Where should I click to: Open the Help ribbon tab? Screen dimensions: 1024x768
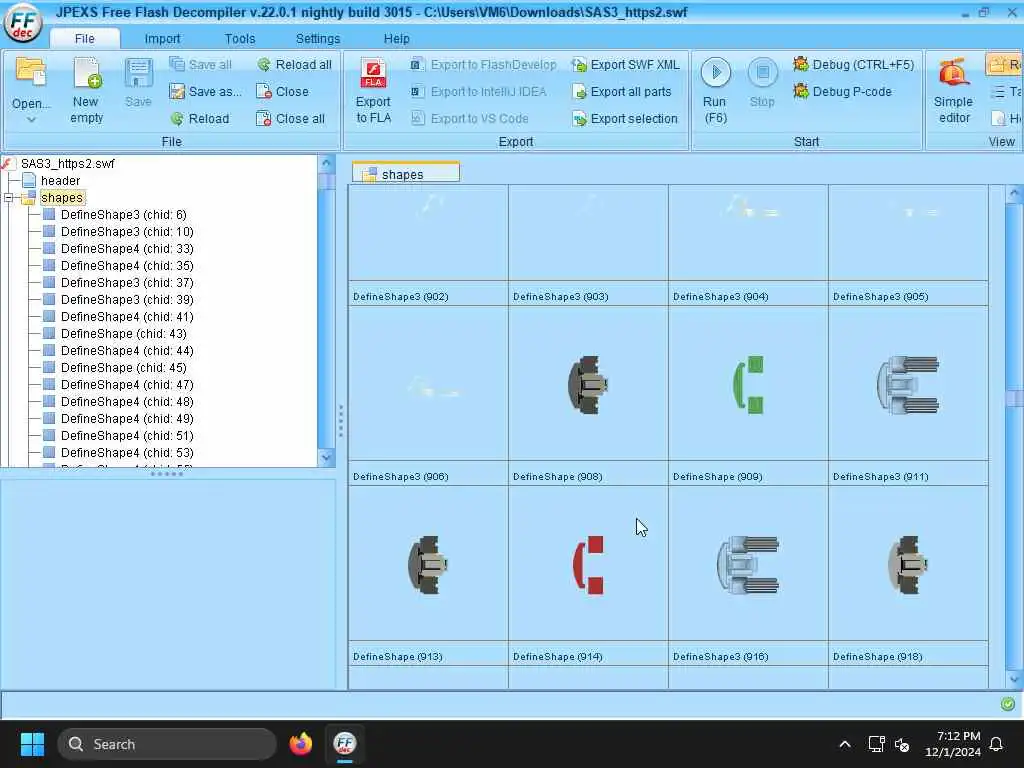click(x=396, y=39)
